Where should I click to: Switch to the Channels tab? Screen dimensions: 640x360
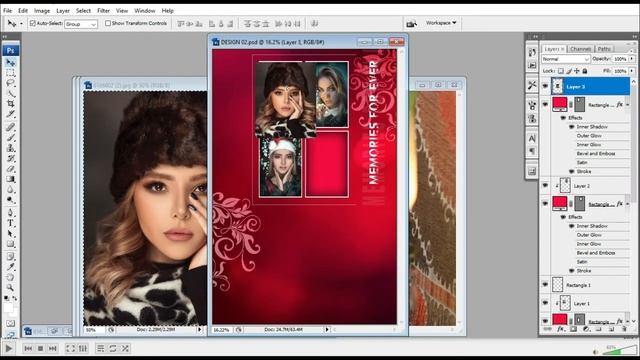(x=580, y=49)
